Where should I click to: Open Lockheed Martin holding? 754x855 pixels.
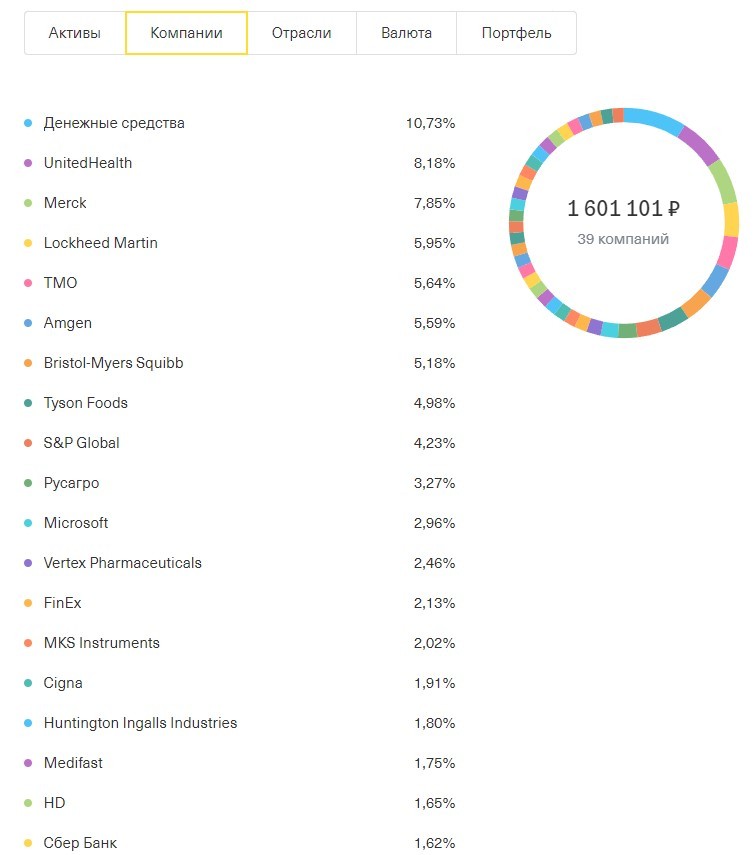240,243
